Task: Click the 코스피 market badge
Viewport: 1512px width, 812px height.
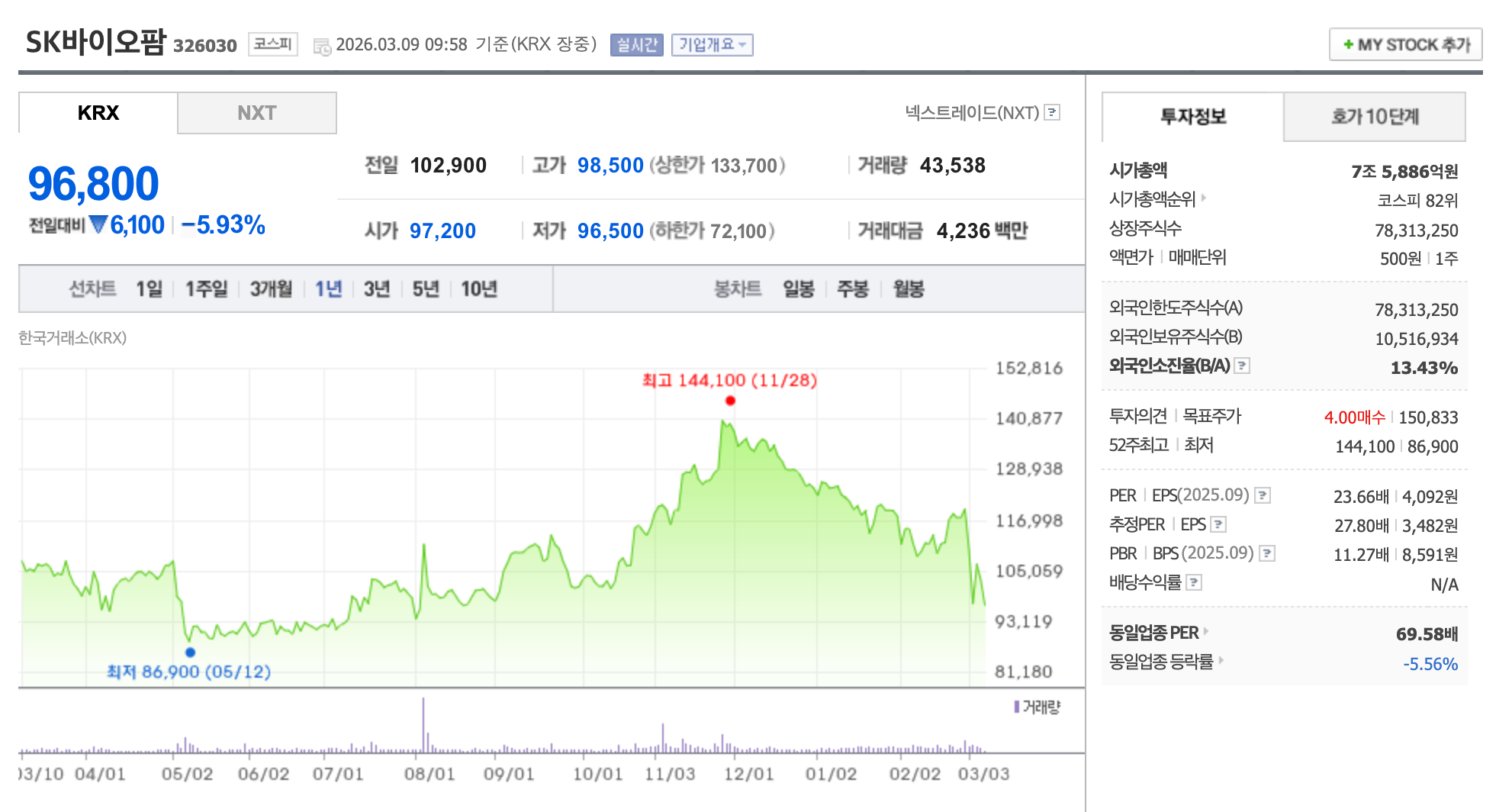Action: click(273, 44)
